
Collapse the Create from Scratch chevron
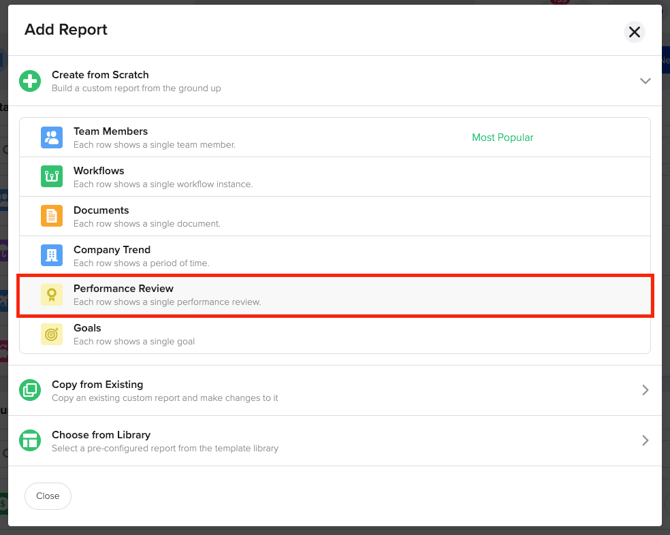point(645,81)
